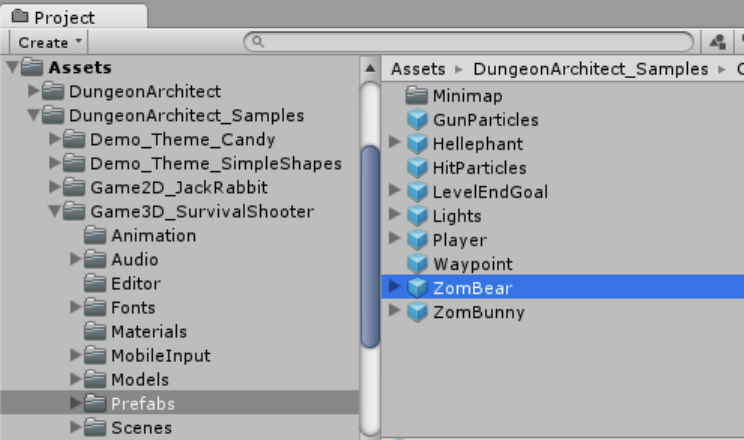The height and width of the screenshot is (440, 744).
Task: Select the HitParticles prefab cube icon
Action: coord(418,168)
